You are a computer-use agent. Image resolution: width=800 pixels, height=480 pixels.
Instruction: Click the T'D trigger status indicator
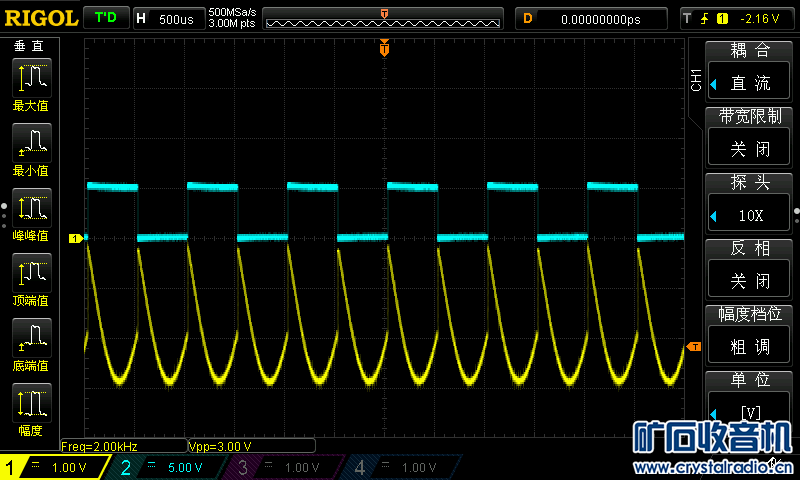click(106, 18)
